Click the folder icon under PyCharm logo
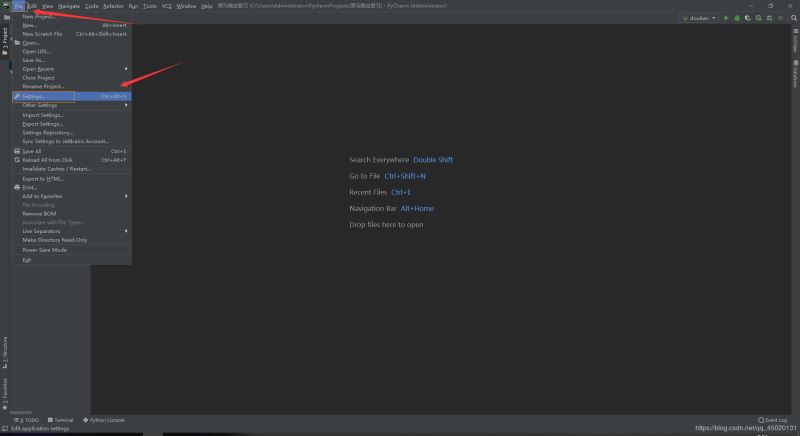 pos(7,17)
